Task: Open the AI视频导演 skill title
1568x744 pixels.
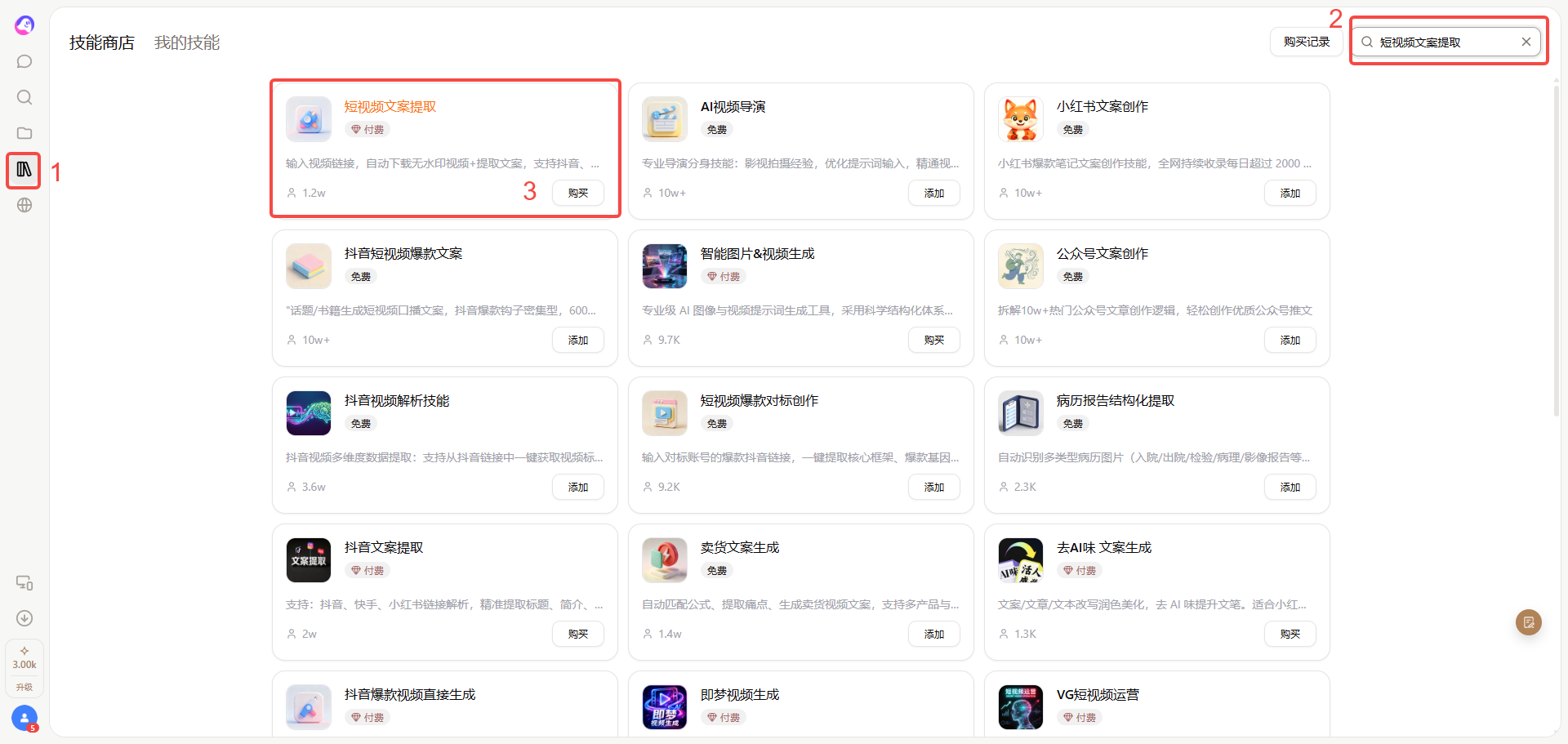Action: (x=733, y=107)
